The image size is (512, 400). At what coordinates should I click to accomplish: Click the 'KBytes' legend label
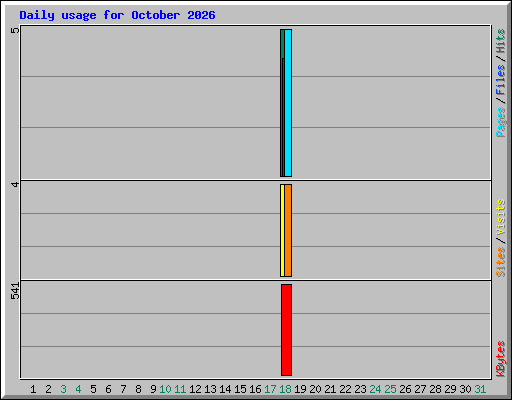tap(501, 359)
